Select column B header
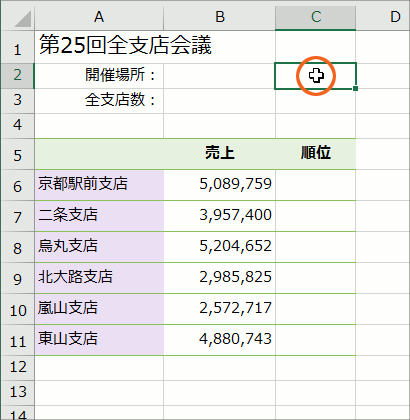The height and width of the screenshot is (420, 410). pos(220,16)
